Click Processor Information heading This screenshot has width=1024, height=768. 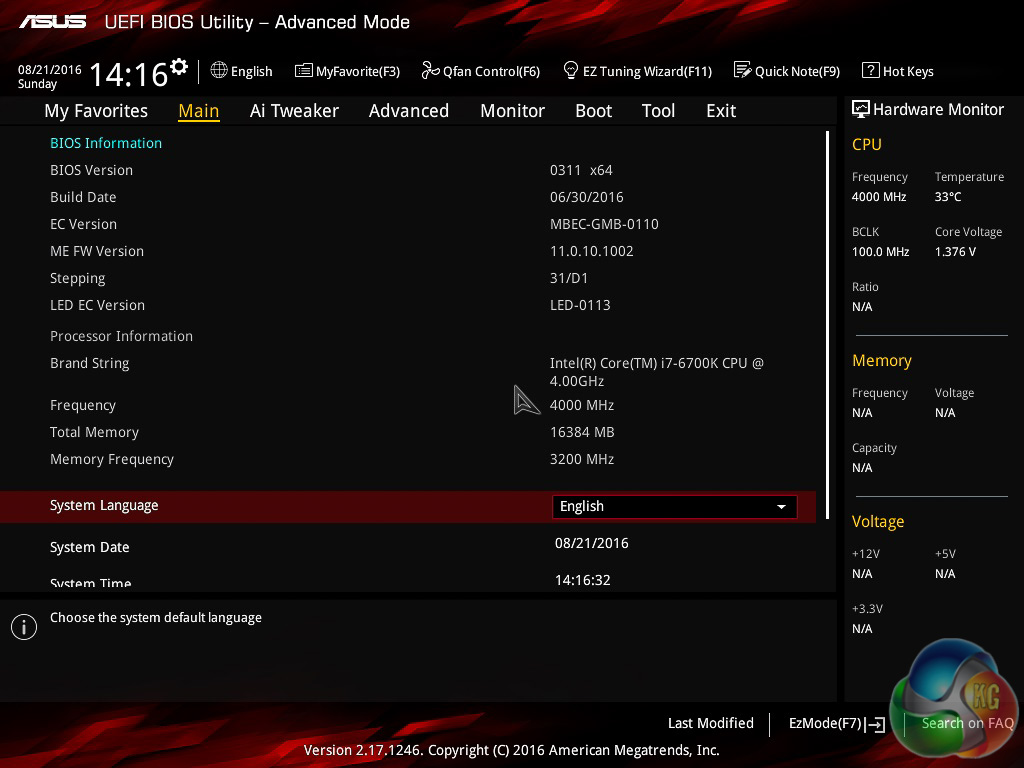pos(121,336)
